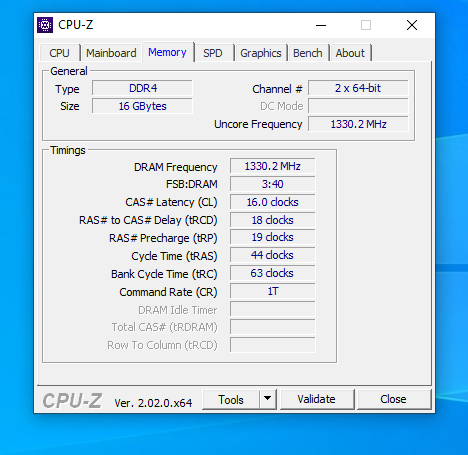The image size is (468, 455).
Task: Click the Tools button
Action: [x=231, y=399]
